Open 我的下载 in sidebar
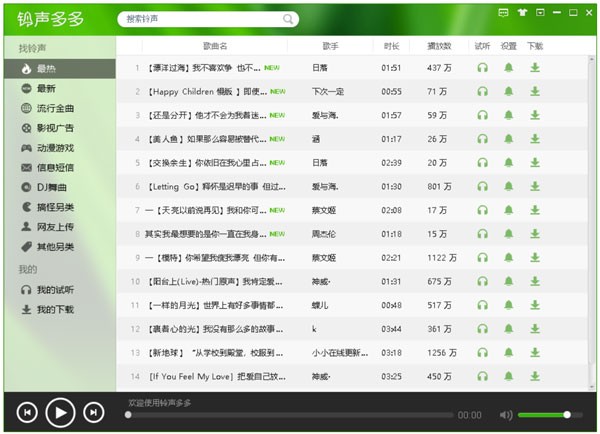Viewport: 600px width, 434px height. 55,309
